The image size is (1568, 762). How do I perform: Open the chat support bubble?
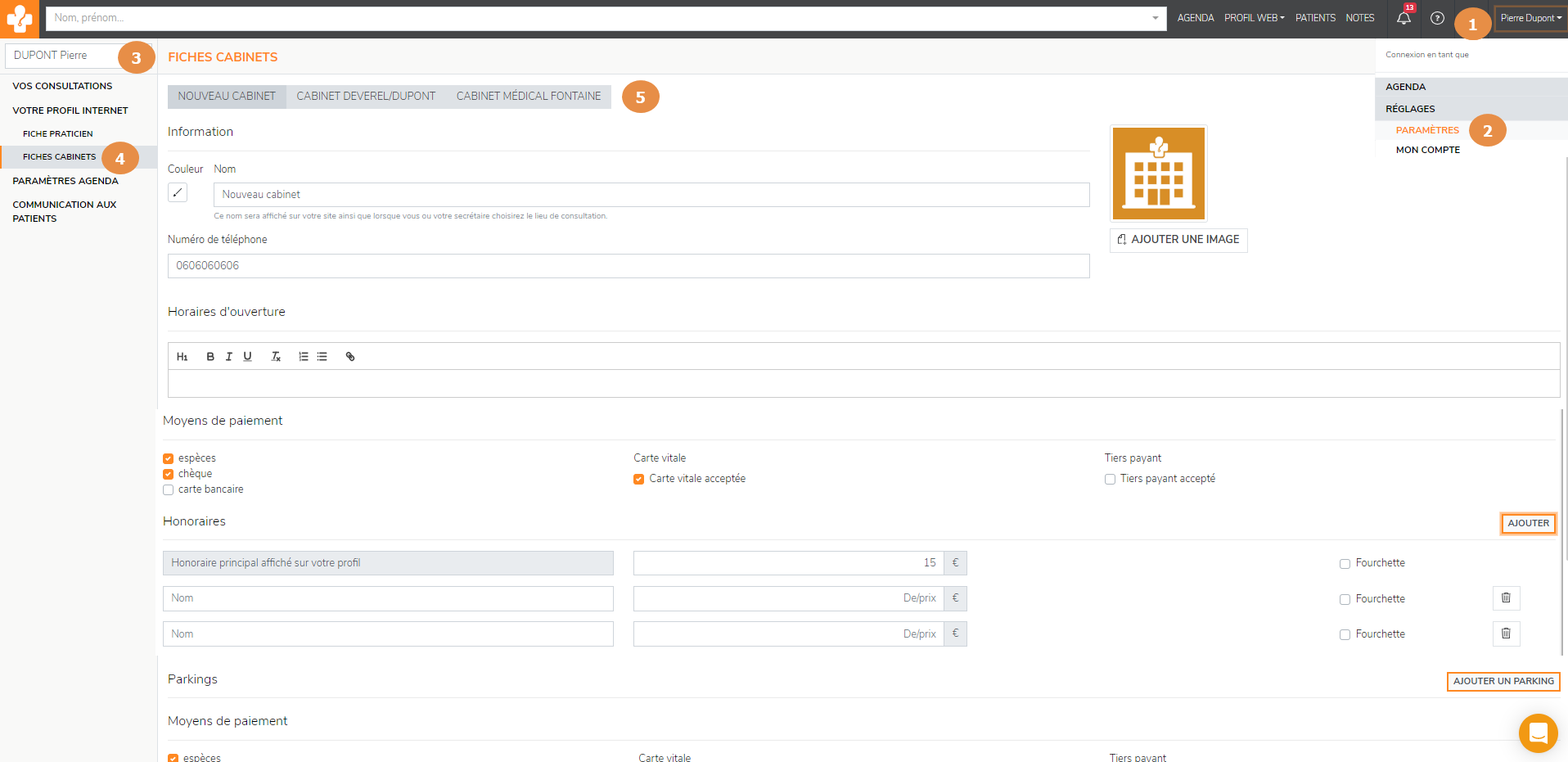(1538, 733)
